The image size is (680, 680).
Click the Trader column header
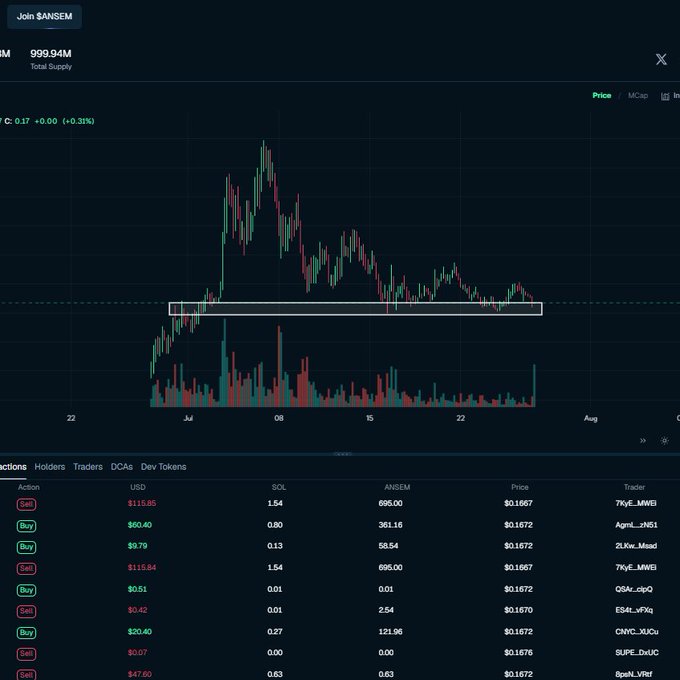pos(634,487)
